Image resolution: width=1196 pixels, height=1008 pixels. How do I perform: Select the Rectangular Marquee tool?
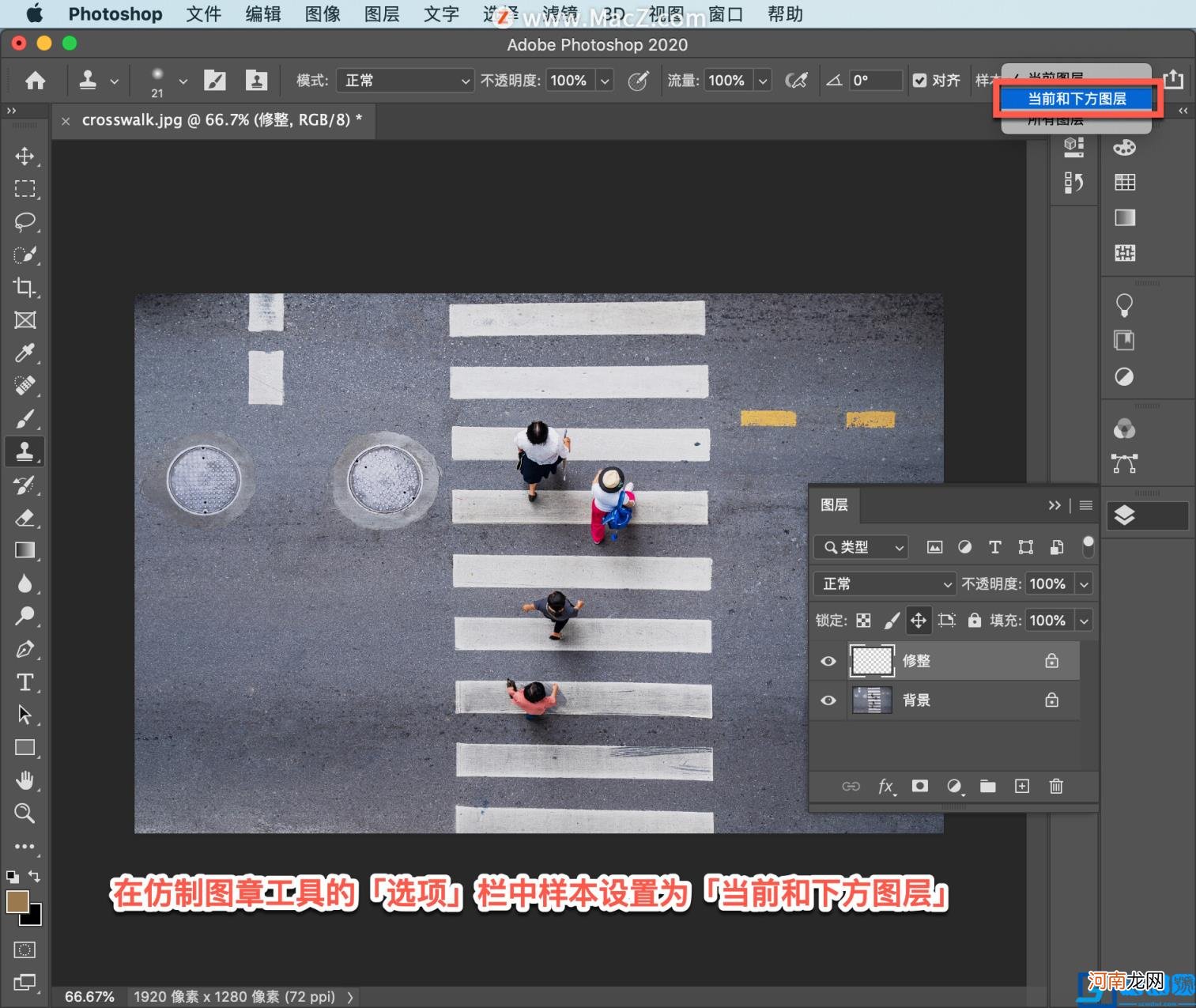coord(25,189)
